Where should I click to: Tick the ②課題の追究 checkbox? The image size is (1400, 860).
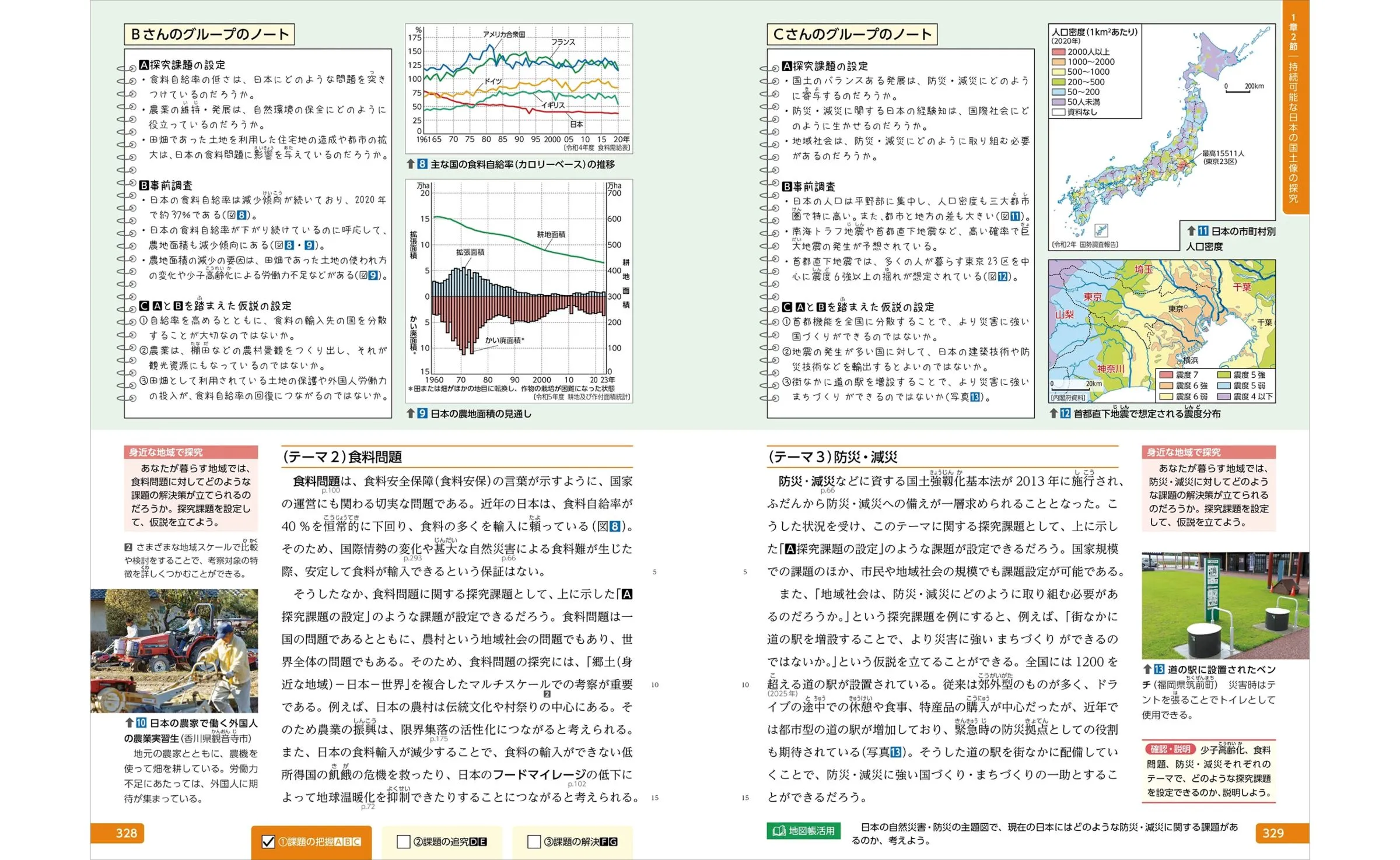click(x=403, y=841)
